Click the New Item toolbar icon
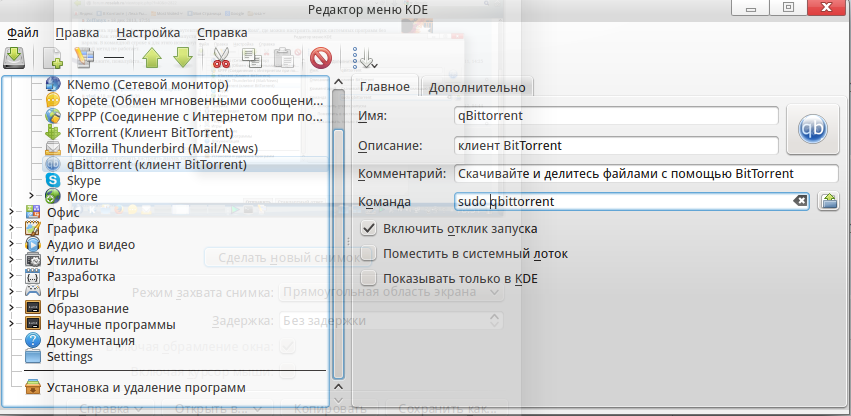Screen dimensions: 851x416 [x=52, y=58]
